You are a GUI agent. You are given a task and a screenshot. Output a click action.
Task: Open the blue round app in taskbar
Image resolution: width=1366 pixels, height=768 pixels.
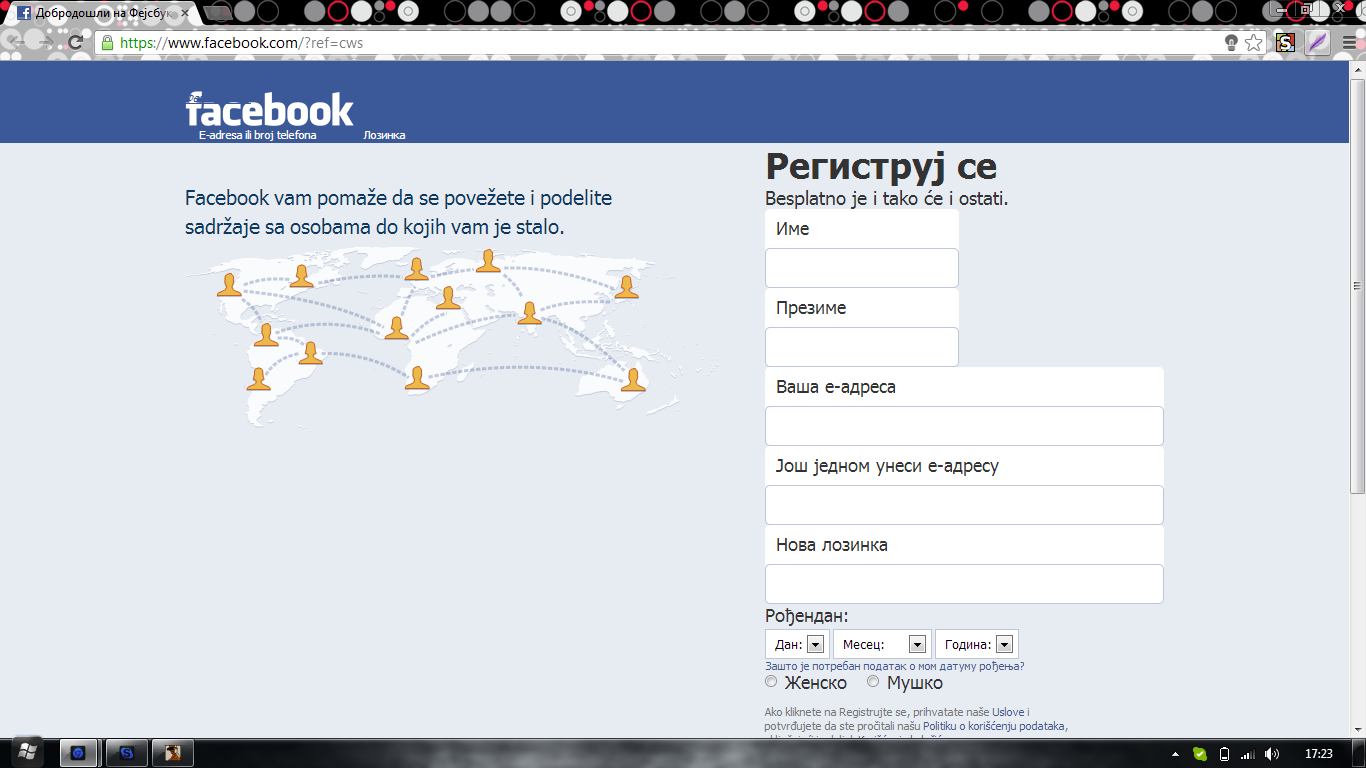point(78,753)
